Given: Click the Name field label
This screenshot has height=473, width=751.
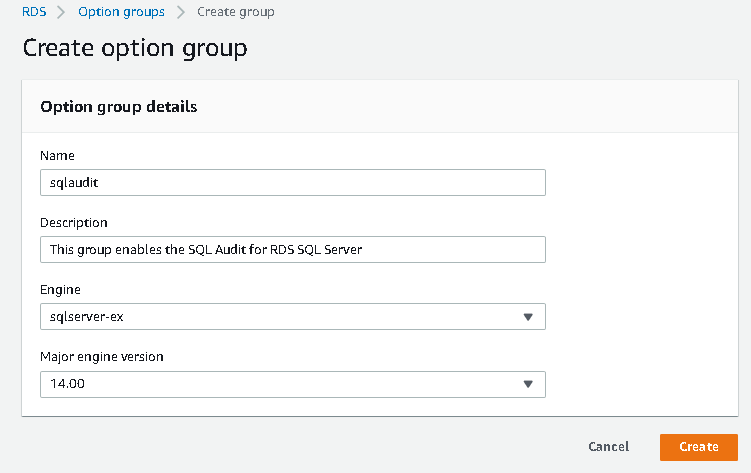Looking at the screenshot, I should (57, 155).
